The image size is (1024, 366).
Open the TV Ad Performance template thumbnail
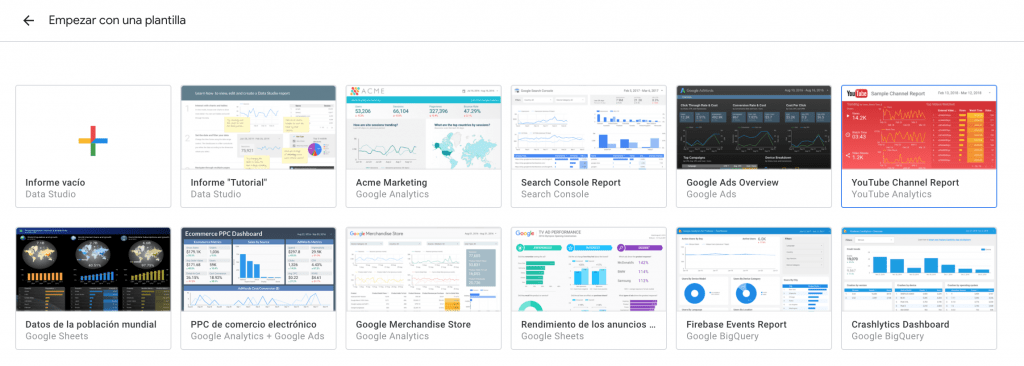(x=589, y=269)
